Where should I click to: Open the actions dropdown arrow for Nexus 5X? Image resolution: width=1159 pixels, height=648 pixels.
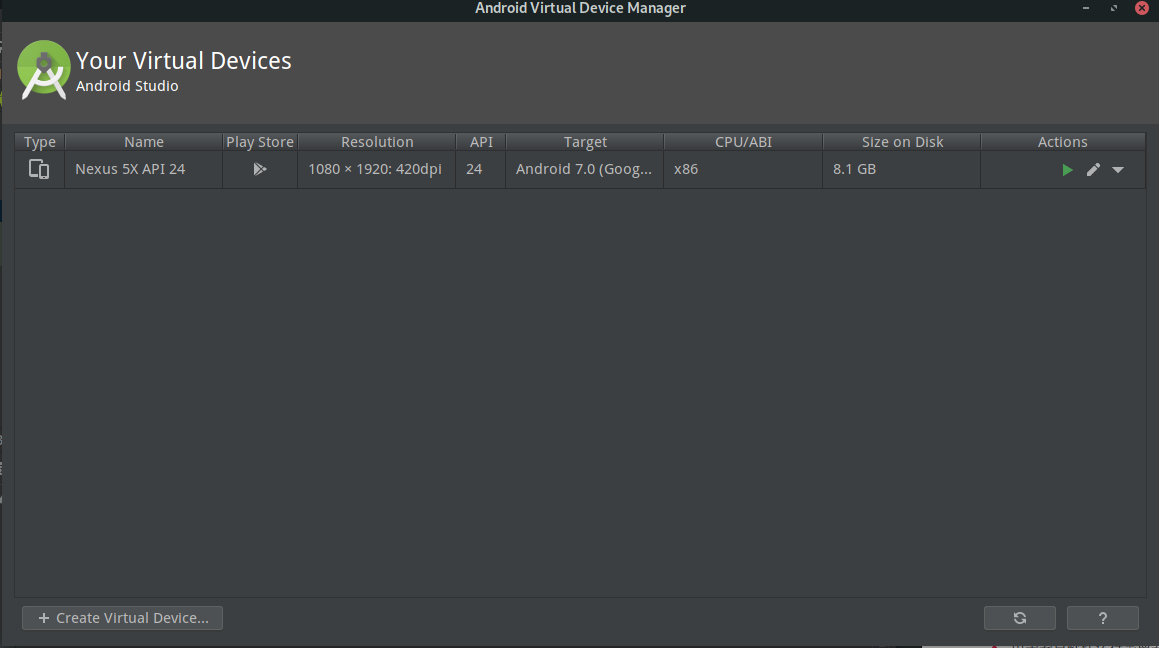[x=1118, y=170]
